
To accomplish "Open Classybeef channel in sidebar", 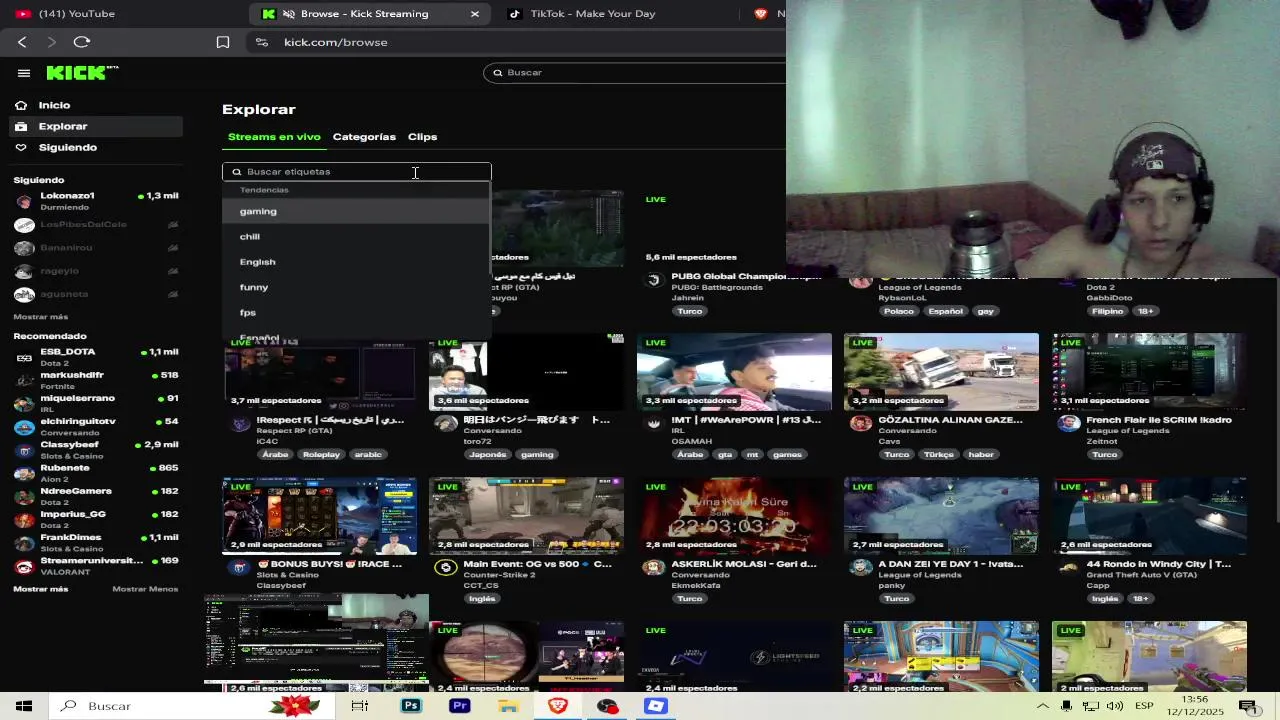I will click(x=95, y=449).
